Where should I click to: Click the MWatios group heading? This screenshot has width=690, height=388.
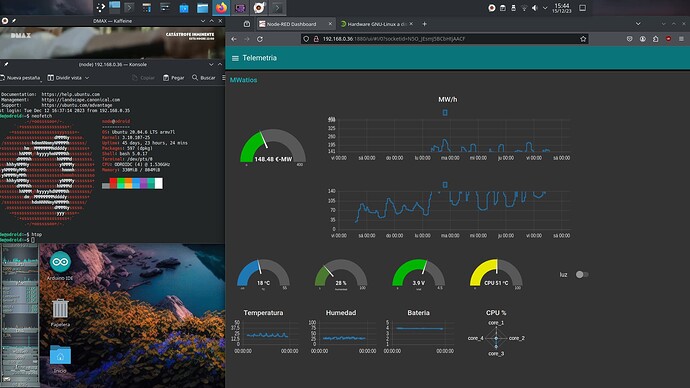click(x=243, y=80)
